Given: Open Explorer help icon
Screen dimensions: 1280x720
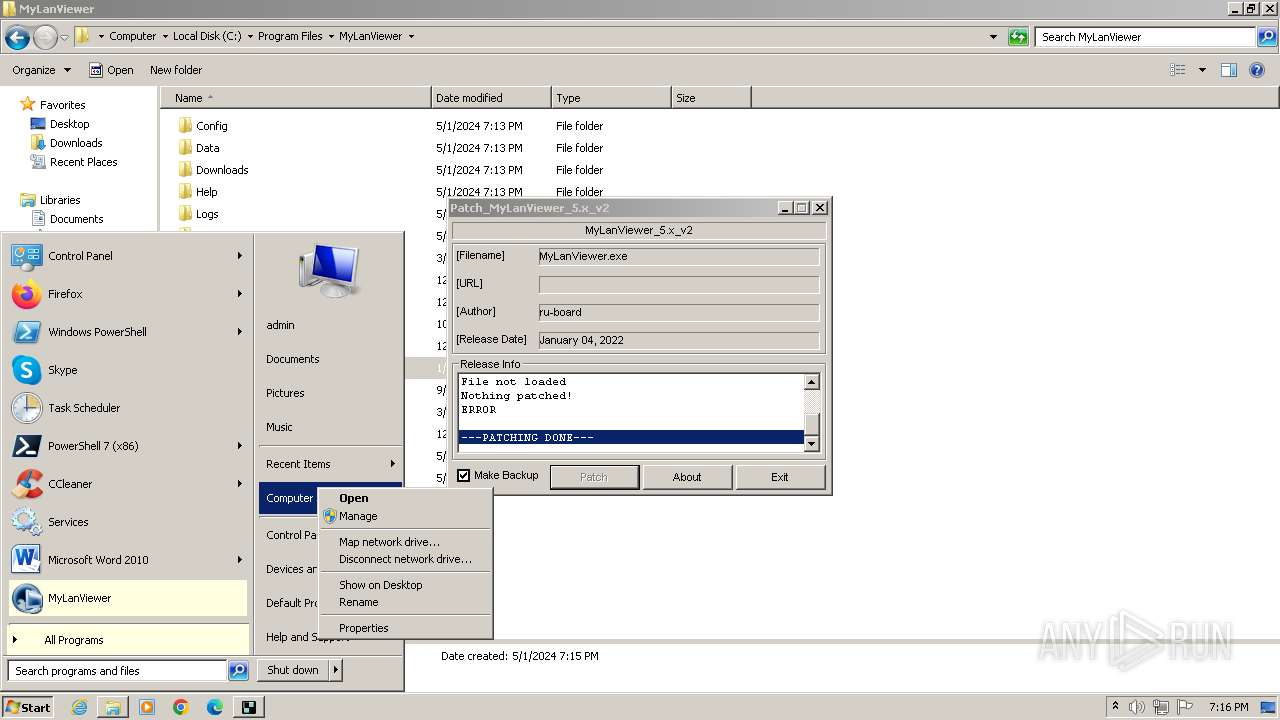Looking at the screenshot, I should (x=1257, y=70).
